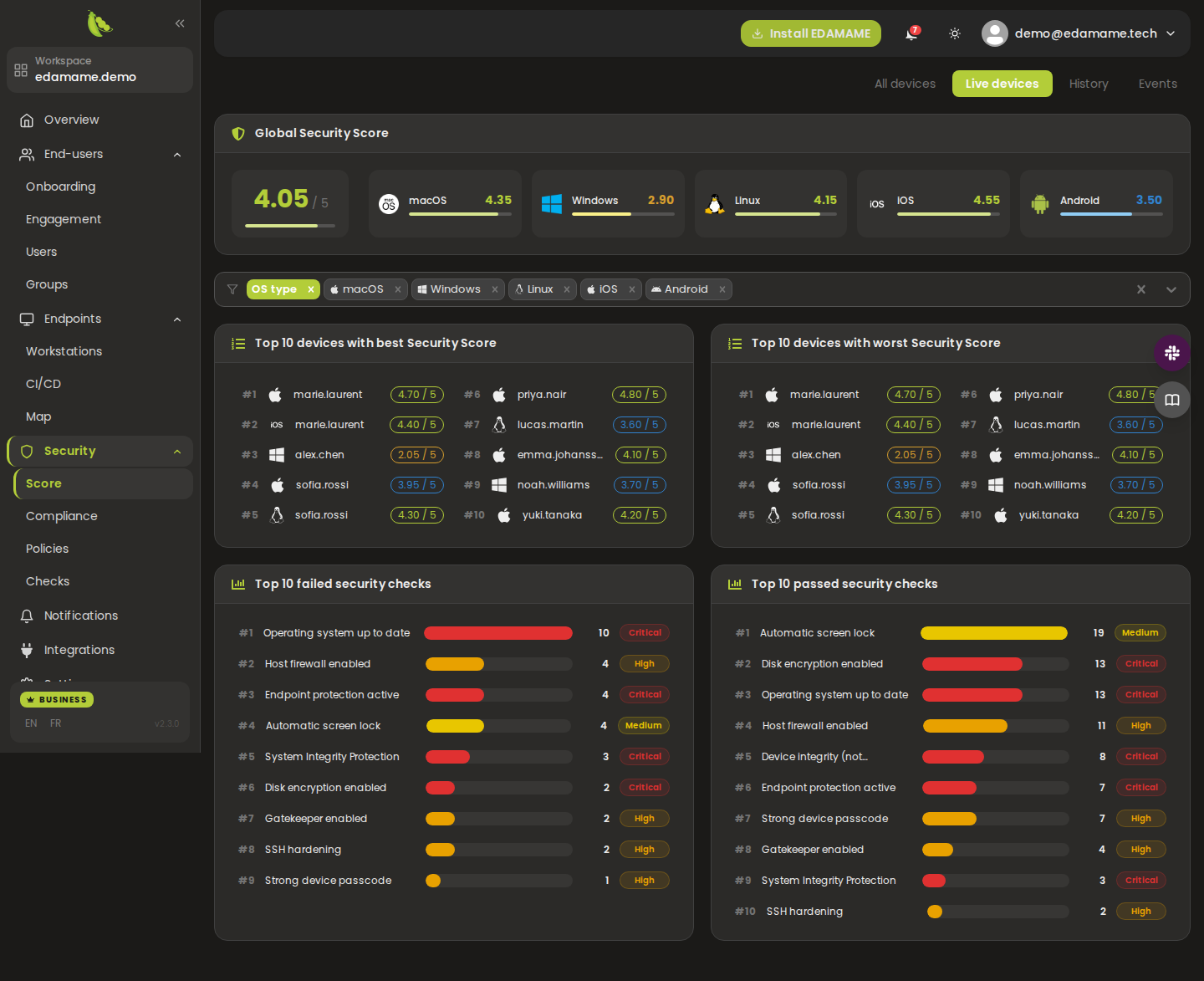Toggle light theme via sun icon

tap(955, 33)
